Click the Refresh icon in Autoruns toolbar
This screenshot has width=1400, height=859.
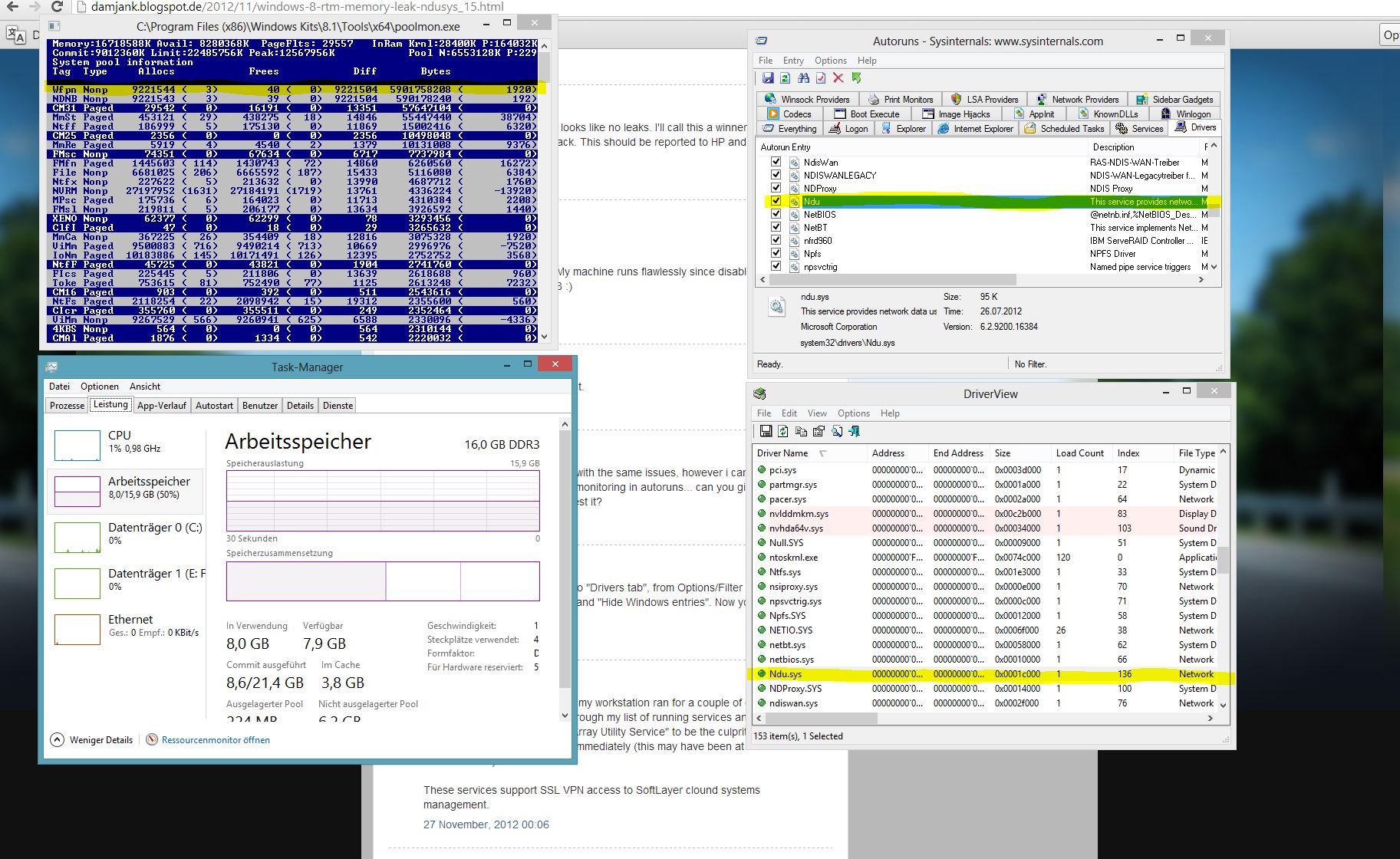coord(786,78)
